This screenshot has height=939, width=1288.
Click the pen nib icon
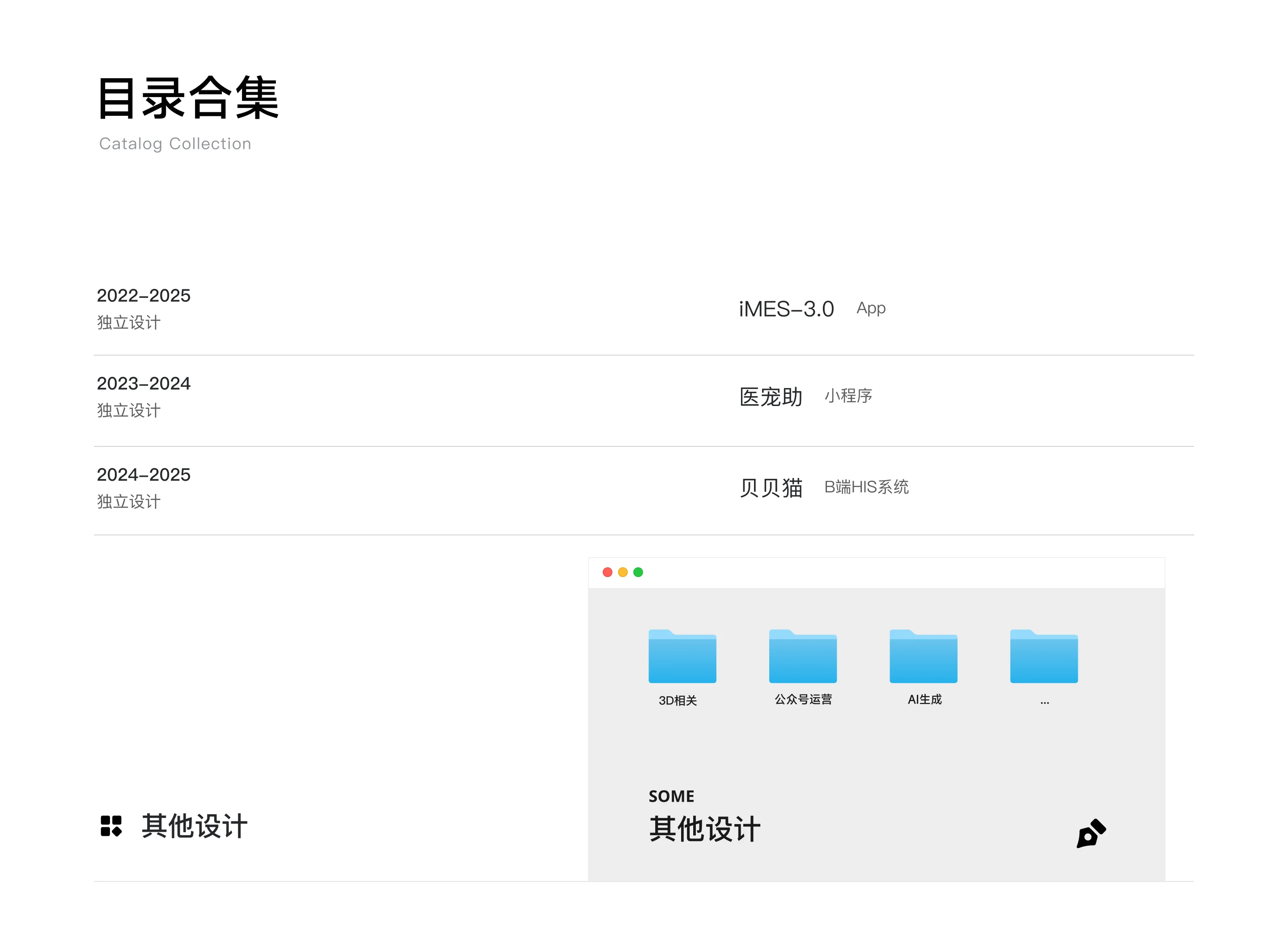1090,834
